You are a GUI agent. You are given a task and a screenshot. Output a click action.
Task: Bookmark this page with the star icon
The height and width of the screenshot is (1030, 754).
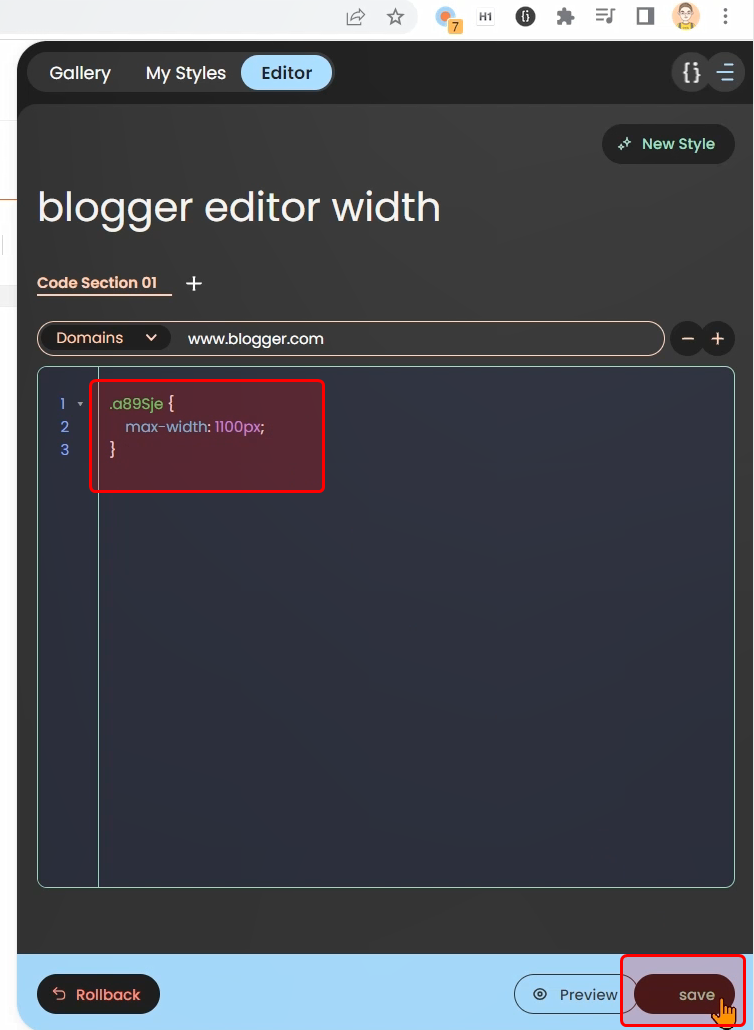(x=395, y=17)
